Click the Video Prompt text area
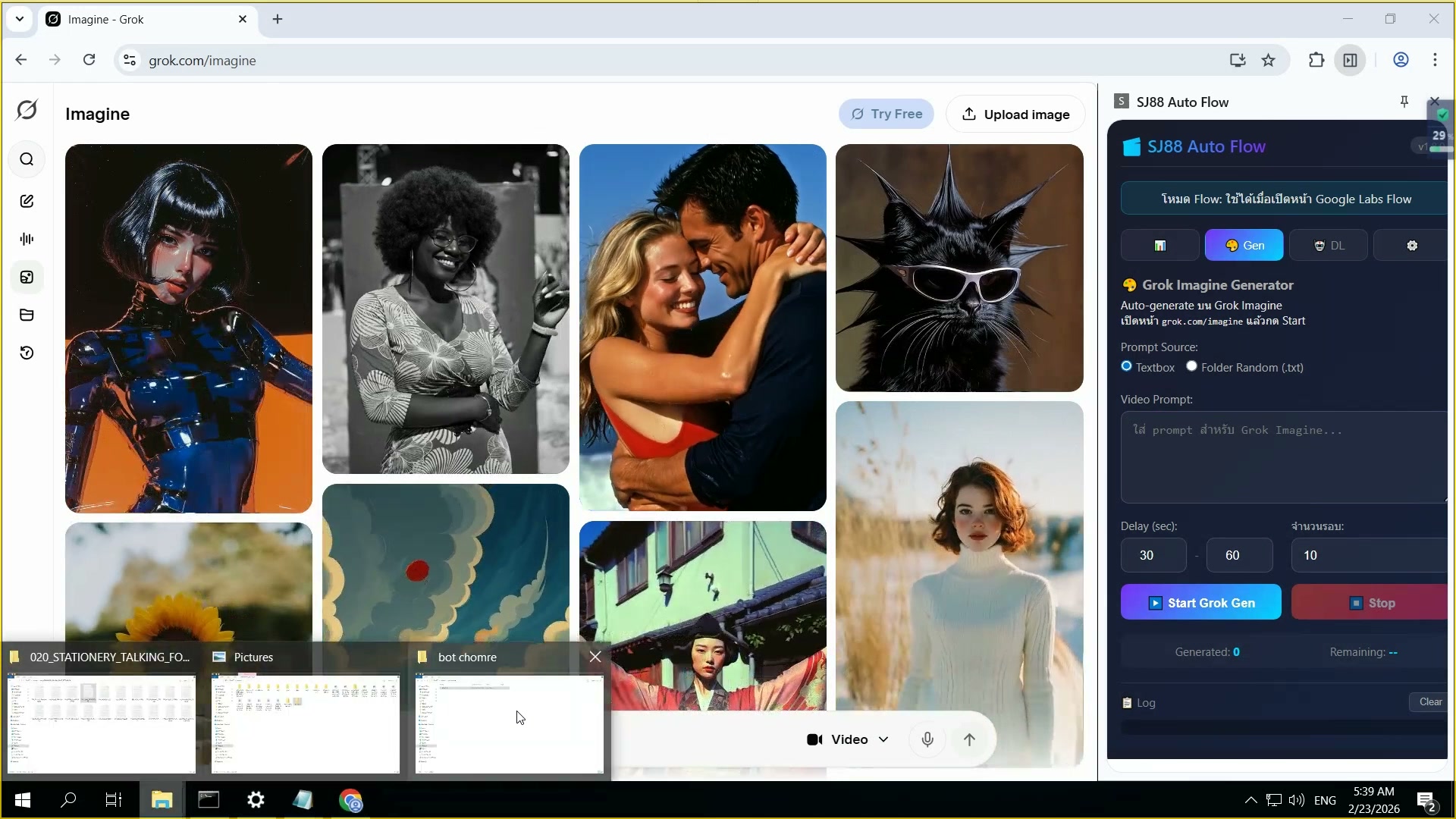 point(1283,457)
